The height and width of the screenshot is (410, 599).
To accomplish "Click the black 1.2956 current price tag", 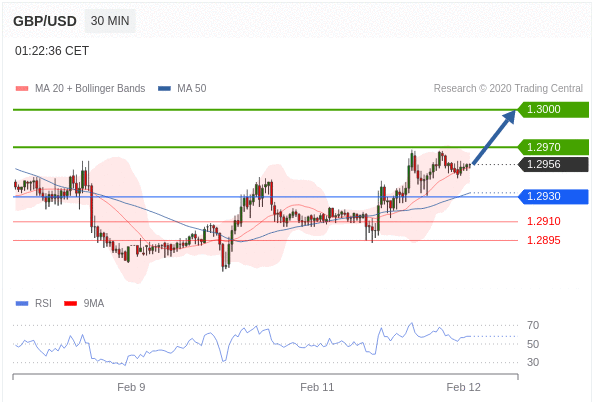I will (553, 165).
